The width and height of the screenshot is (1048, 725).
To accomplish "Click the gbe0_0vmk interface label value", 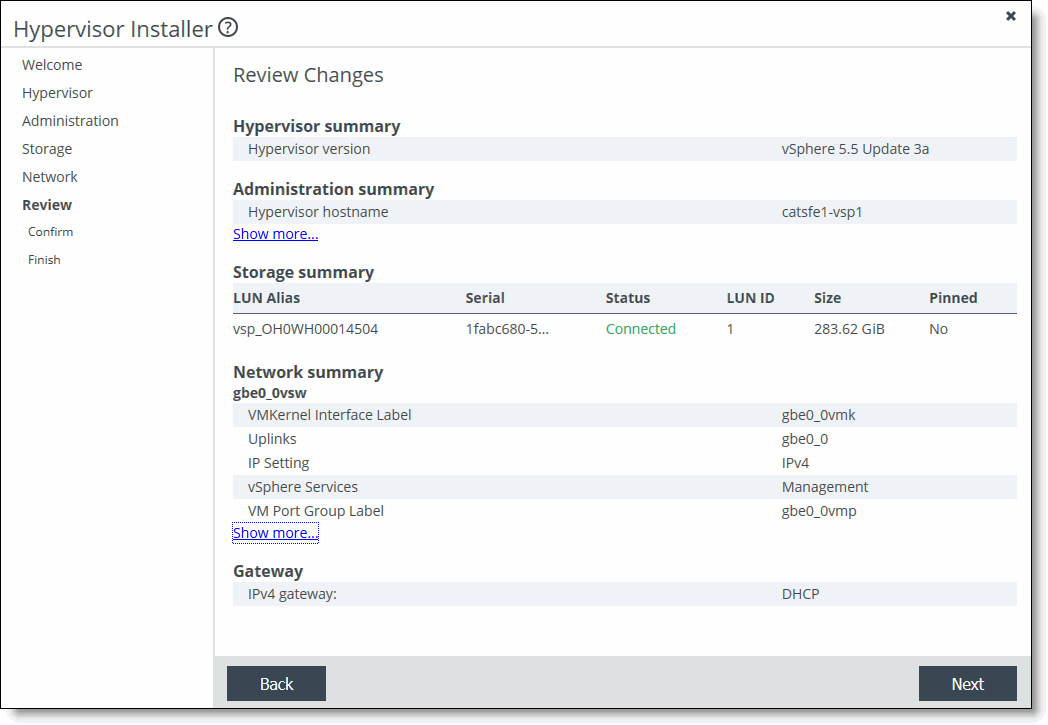I will (819, 415).
